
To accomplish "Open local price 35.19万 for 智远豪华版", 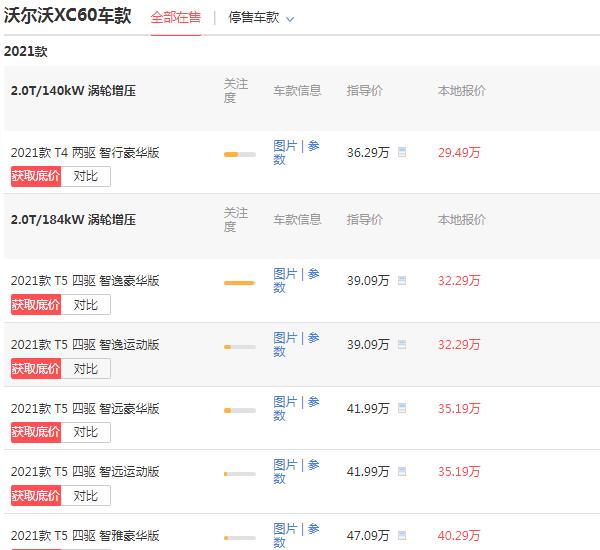I will 459,408.
